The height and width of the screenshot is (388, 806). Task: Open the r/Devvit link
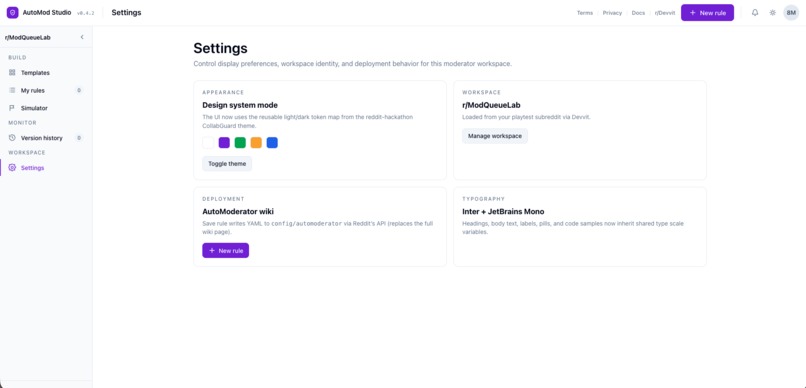tap(665, 13)
